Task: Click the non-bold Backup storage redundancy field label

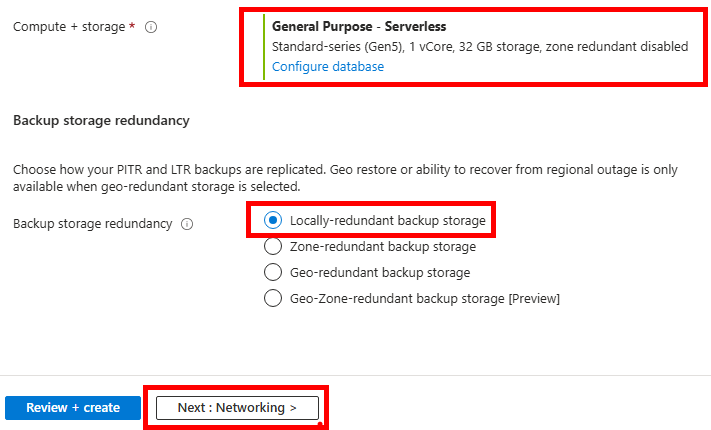Action: [93, 224]
